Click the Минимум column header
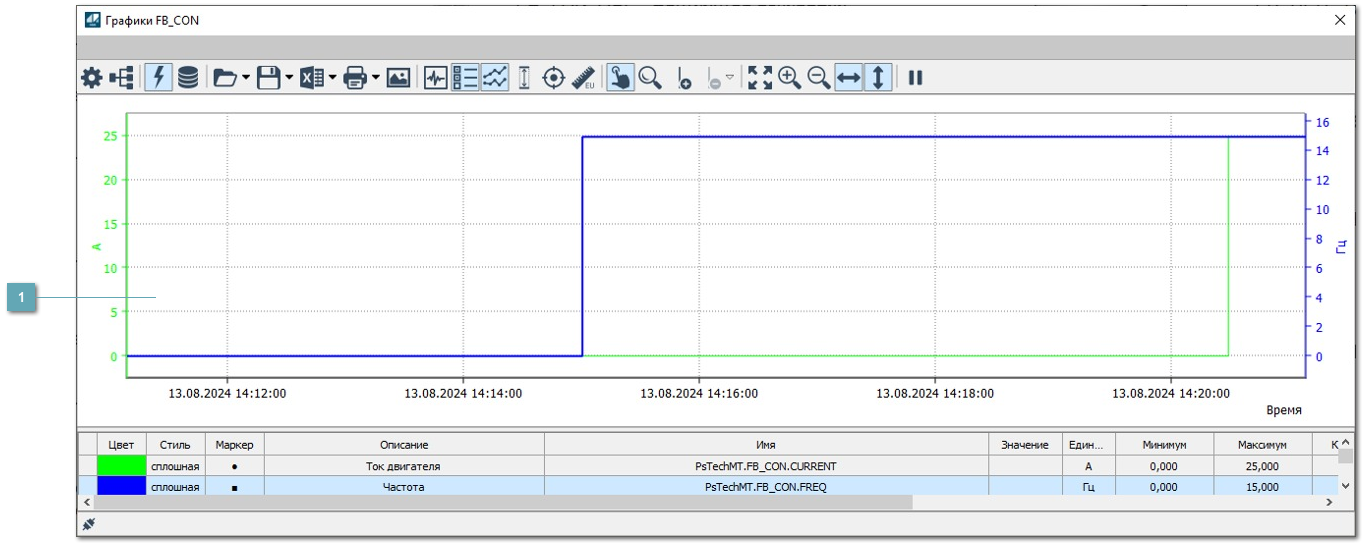Viewport: 1365px width, 546px height. coord(1163,445)
